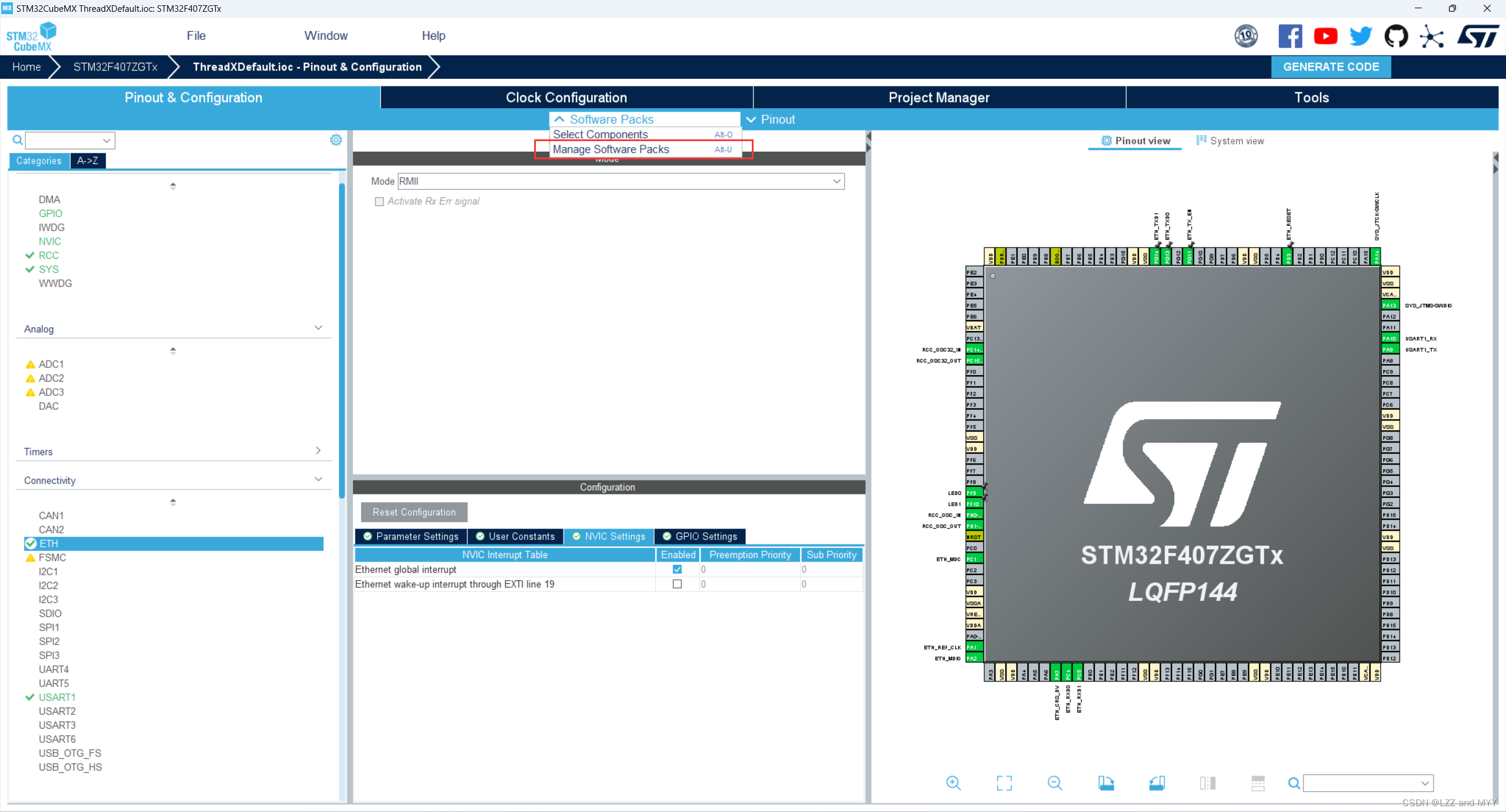
Task: Click the Twitter bird icon
Action: pyautogui.click(x=1361, y=36)
